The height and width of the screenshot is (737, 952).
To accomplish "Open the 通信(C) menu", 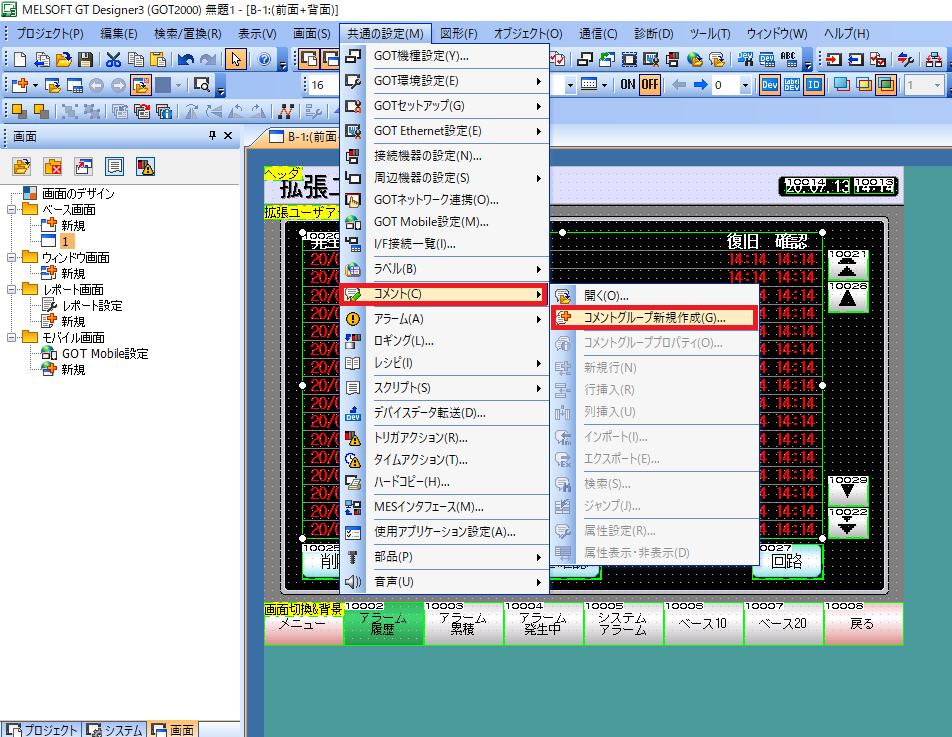I will [598, 34].
